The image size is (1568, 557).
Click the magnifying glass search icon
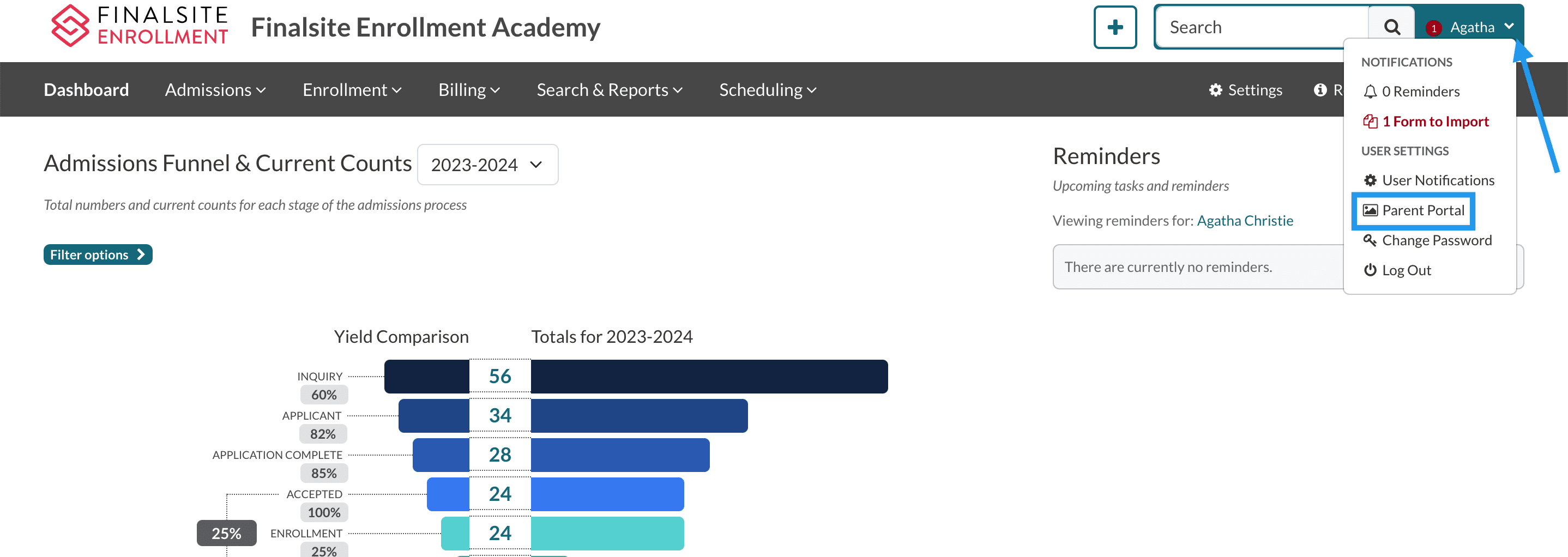pyautogui.click(x=1391, y=27)
